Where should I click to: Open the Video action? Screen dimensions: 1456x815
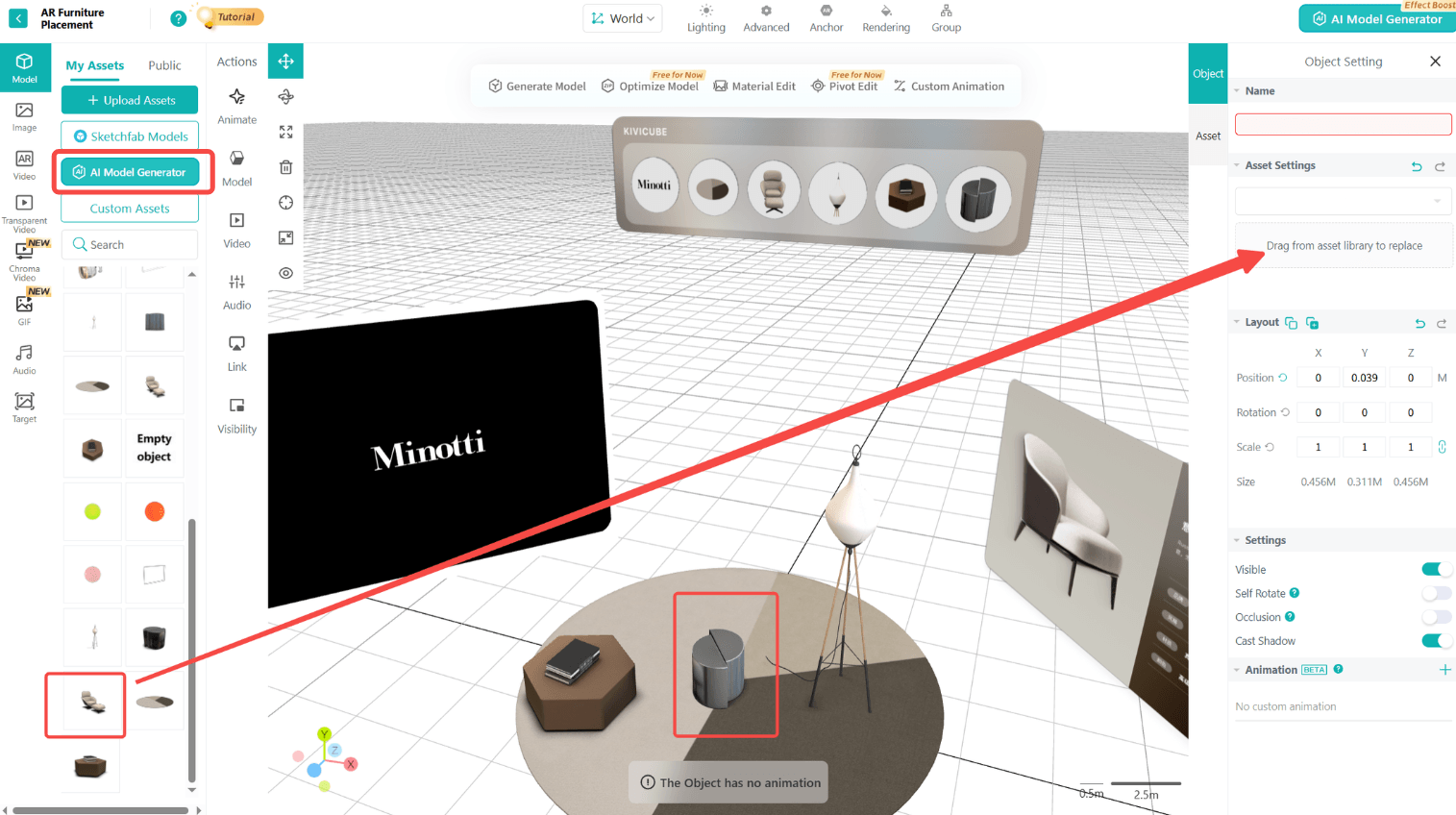[x=236, y=230]
